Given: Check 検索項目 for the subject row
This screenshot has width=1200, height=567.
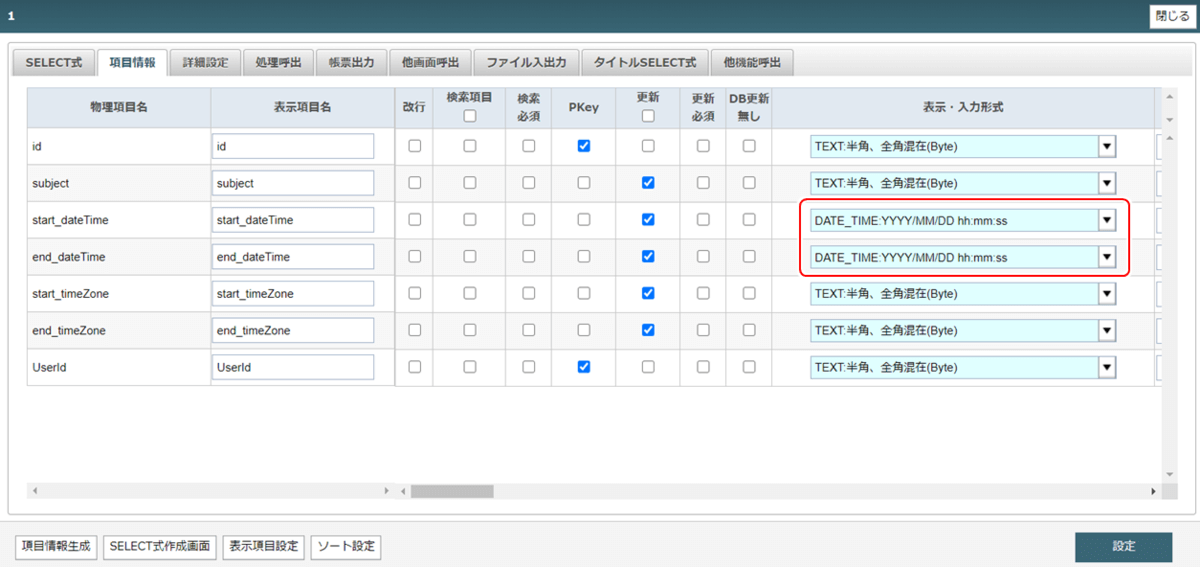Looking at the screenshot, I should (x=469, y=183).
